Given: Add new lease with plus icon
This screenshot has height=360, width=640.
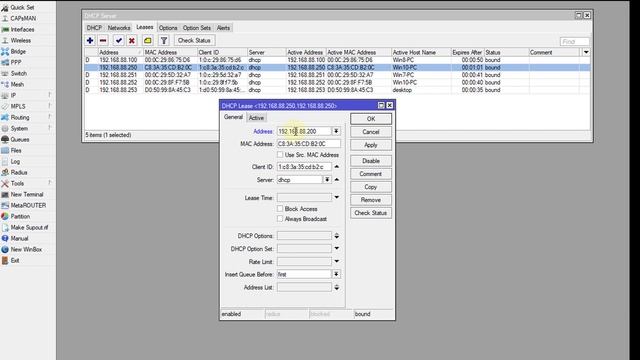Looking at the screenshot, I should tap(90, 40).
